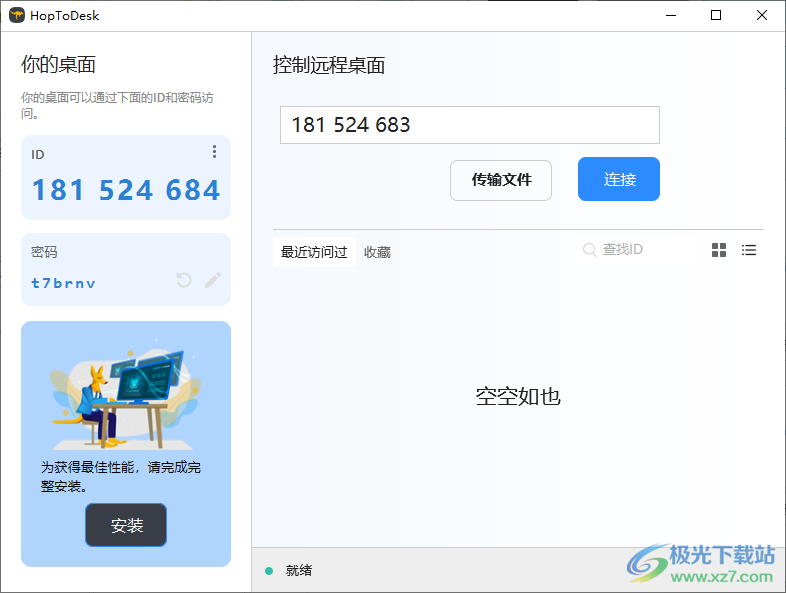Viewport: 786px width, 593px height.
Task: Click the 就绪 status text
Action: [299, 570]
